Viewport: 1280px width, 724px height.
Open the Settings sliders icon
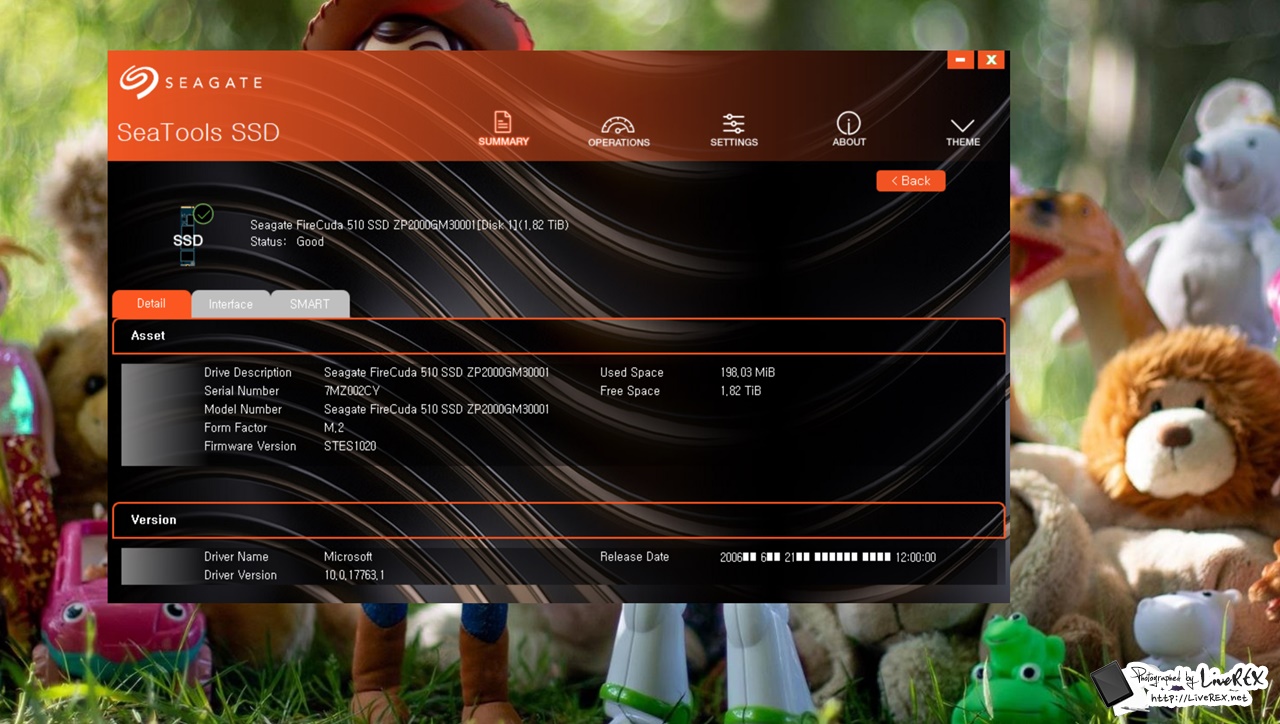point(734,129)
